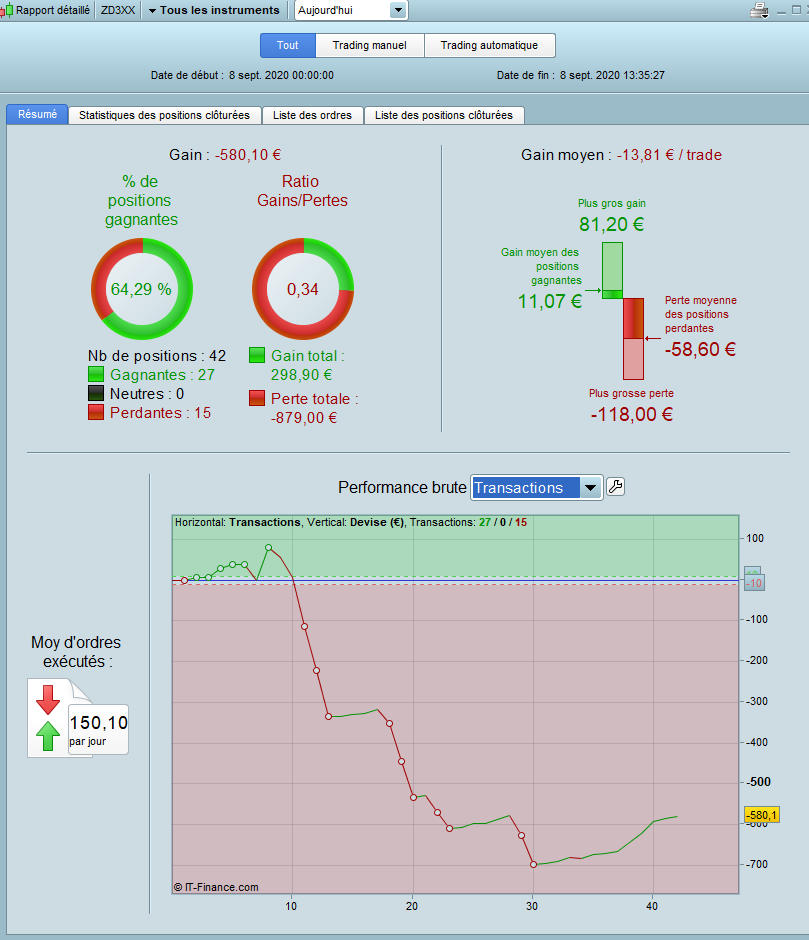Click the chart low point at transaction 30
809x940 pixels.
534,864
